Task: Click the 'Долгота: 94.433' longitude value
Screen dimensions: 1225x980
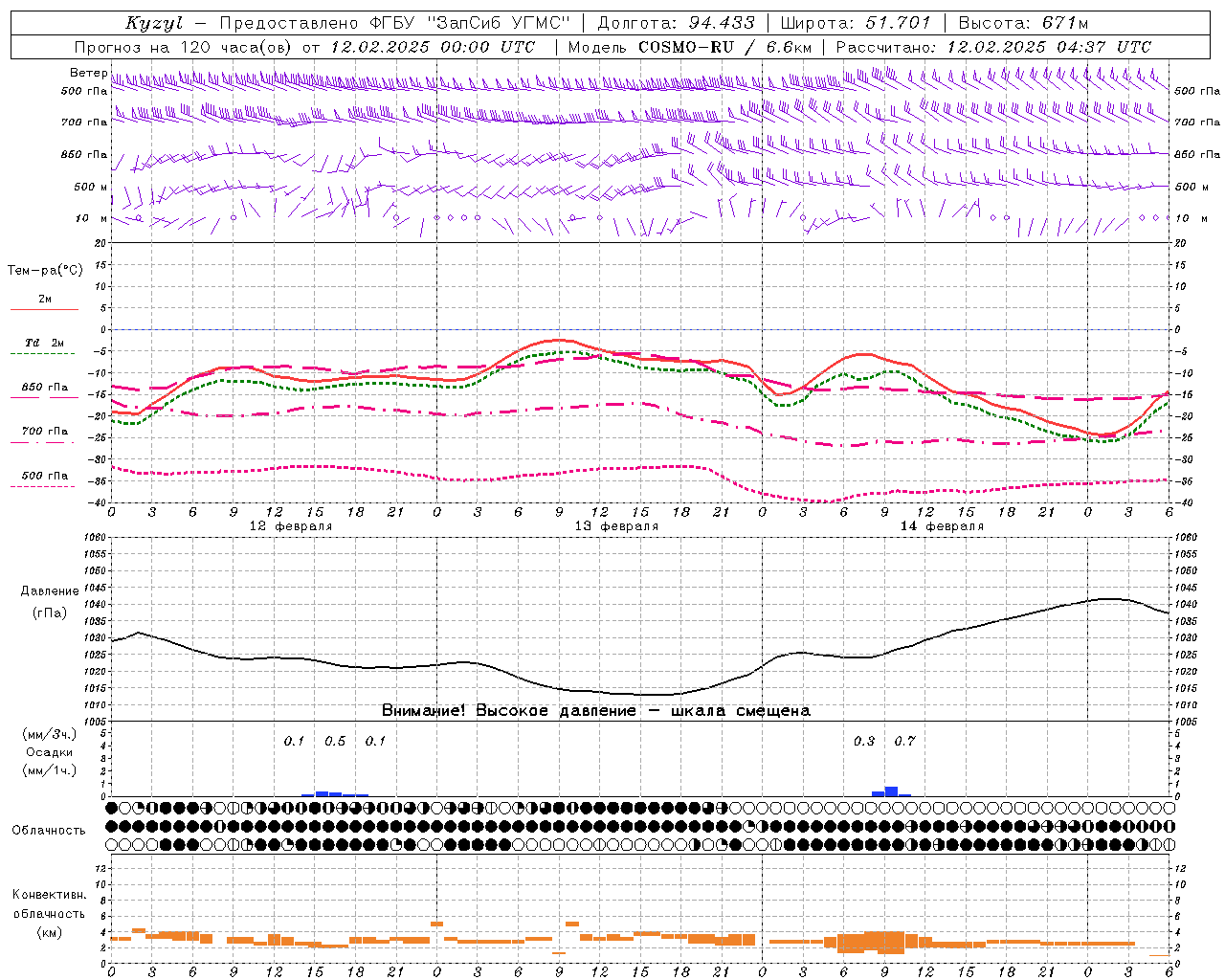Action: (x=676, y=23)
